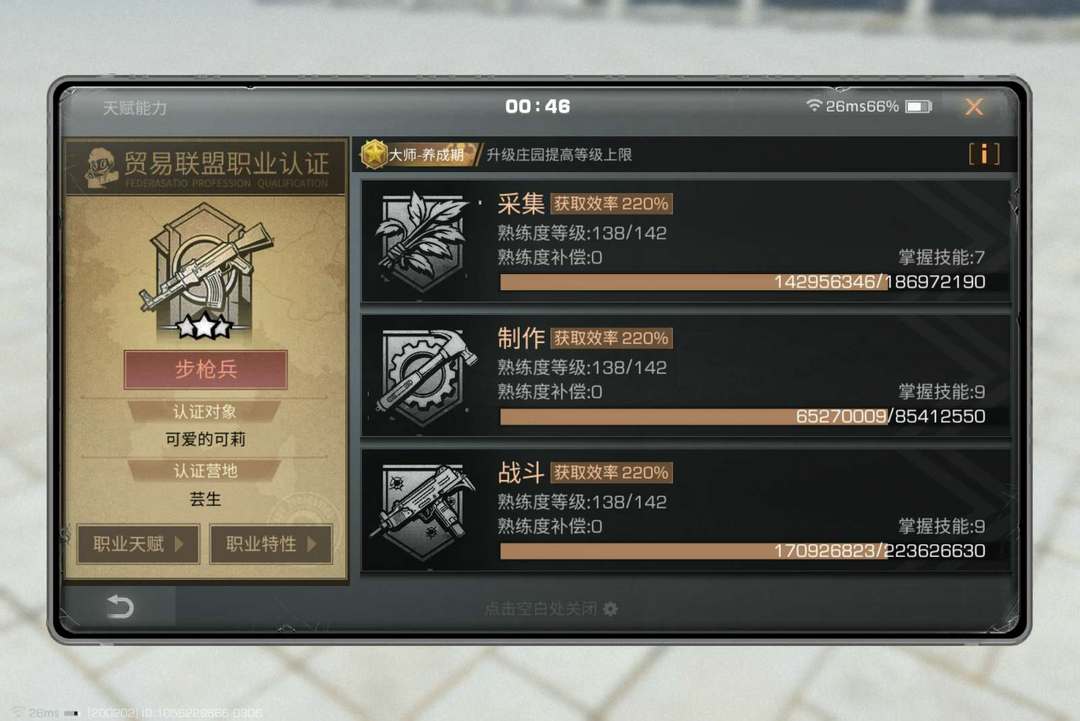The height and width of the screenshot is (721, 1080).
Task: Open the info [i] icon
Action: (x=984, y=154)
